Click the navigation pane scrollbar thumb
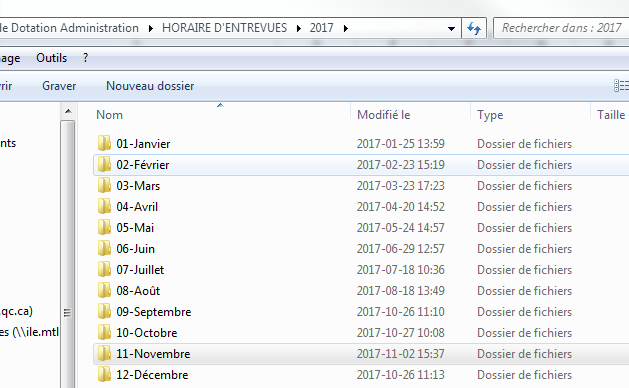 pyautogui.click(x=68, y=254)
